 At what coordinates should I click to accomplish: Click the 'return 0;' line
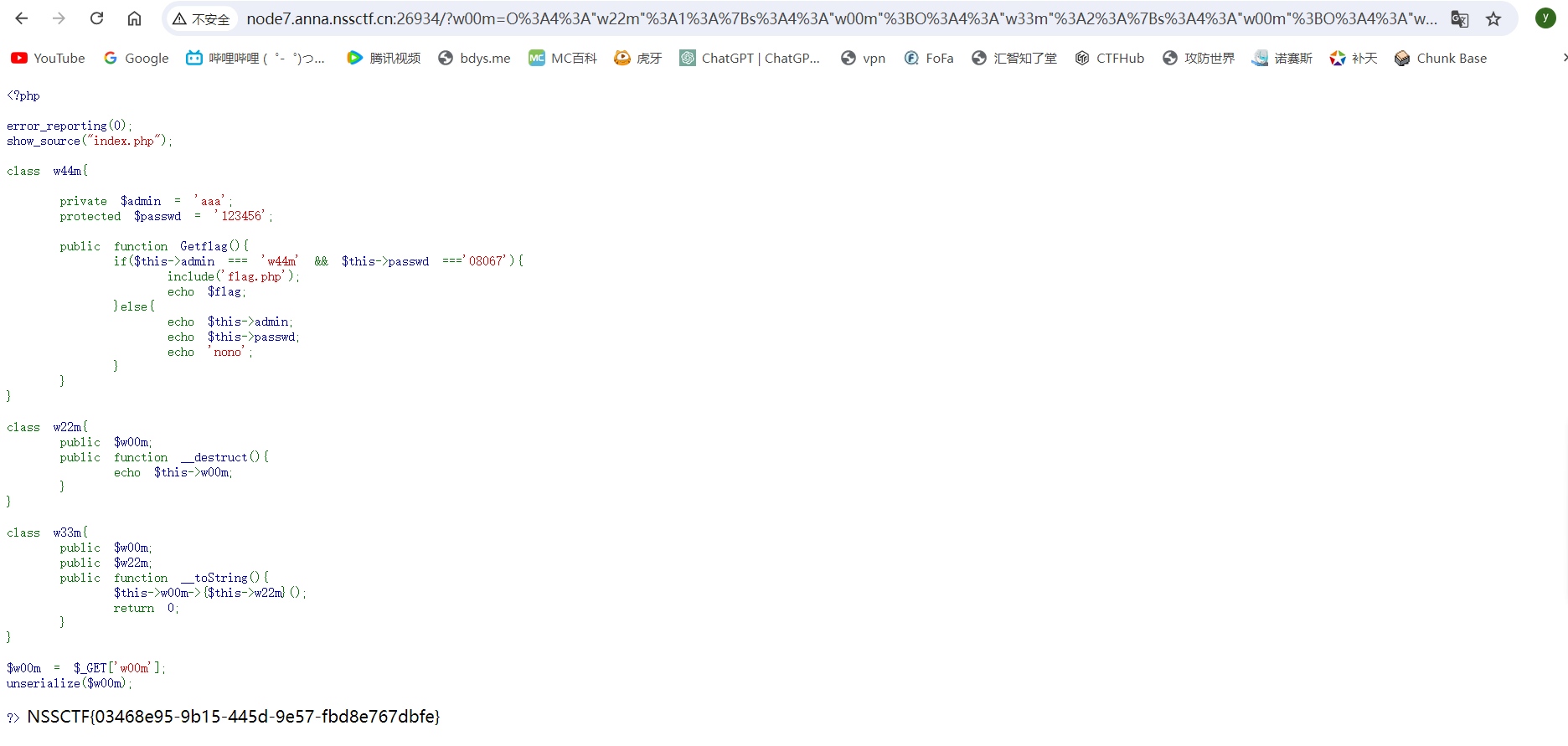point(146,608)
